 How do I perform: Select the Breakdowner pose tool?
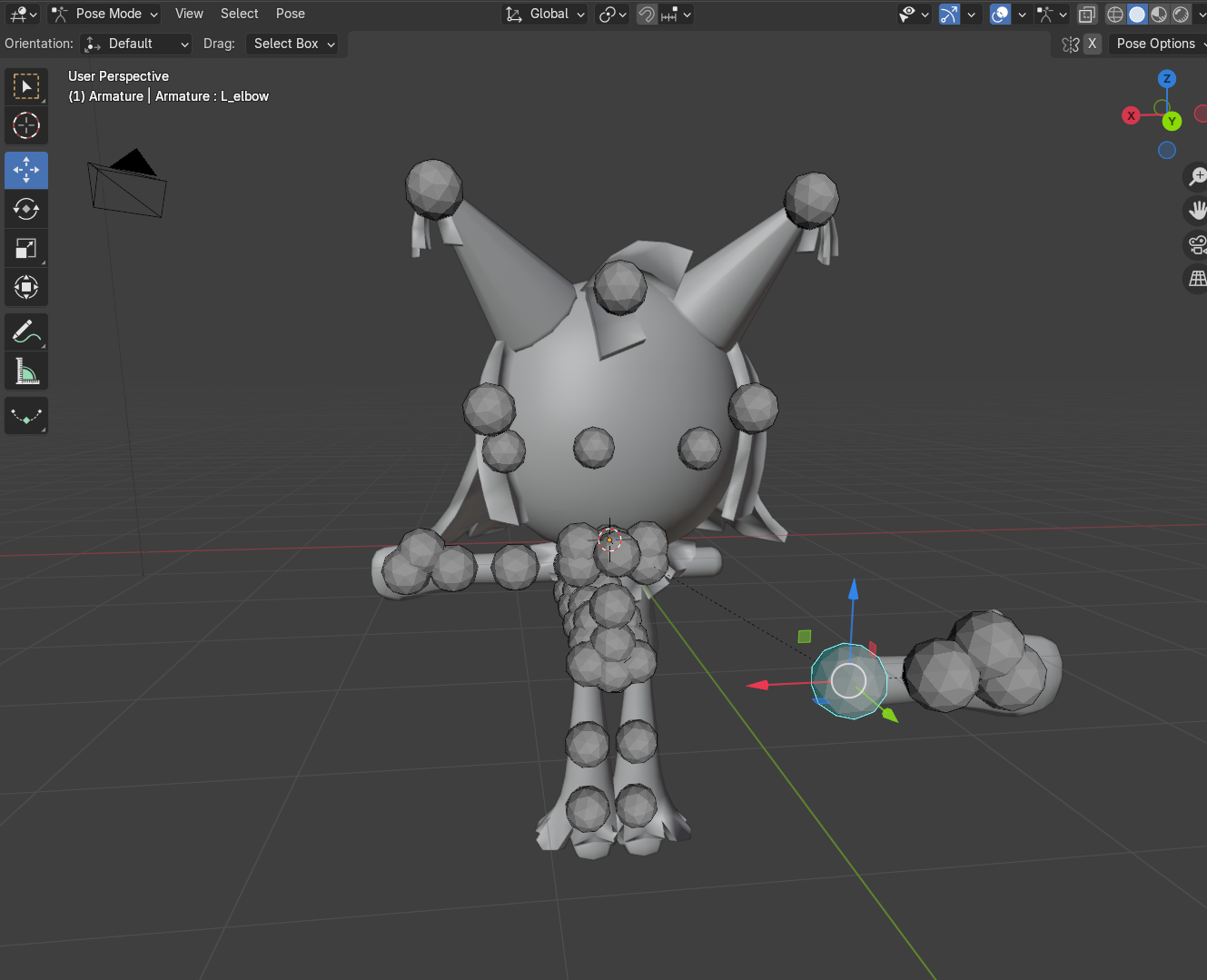pyautogui.click(x=26, y=416)
